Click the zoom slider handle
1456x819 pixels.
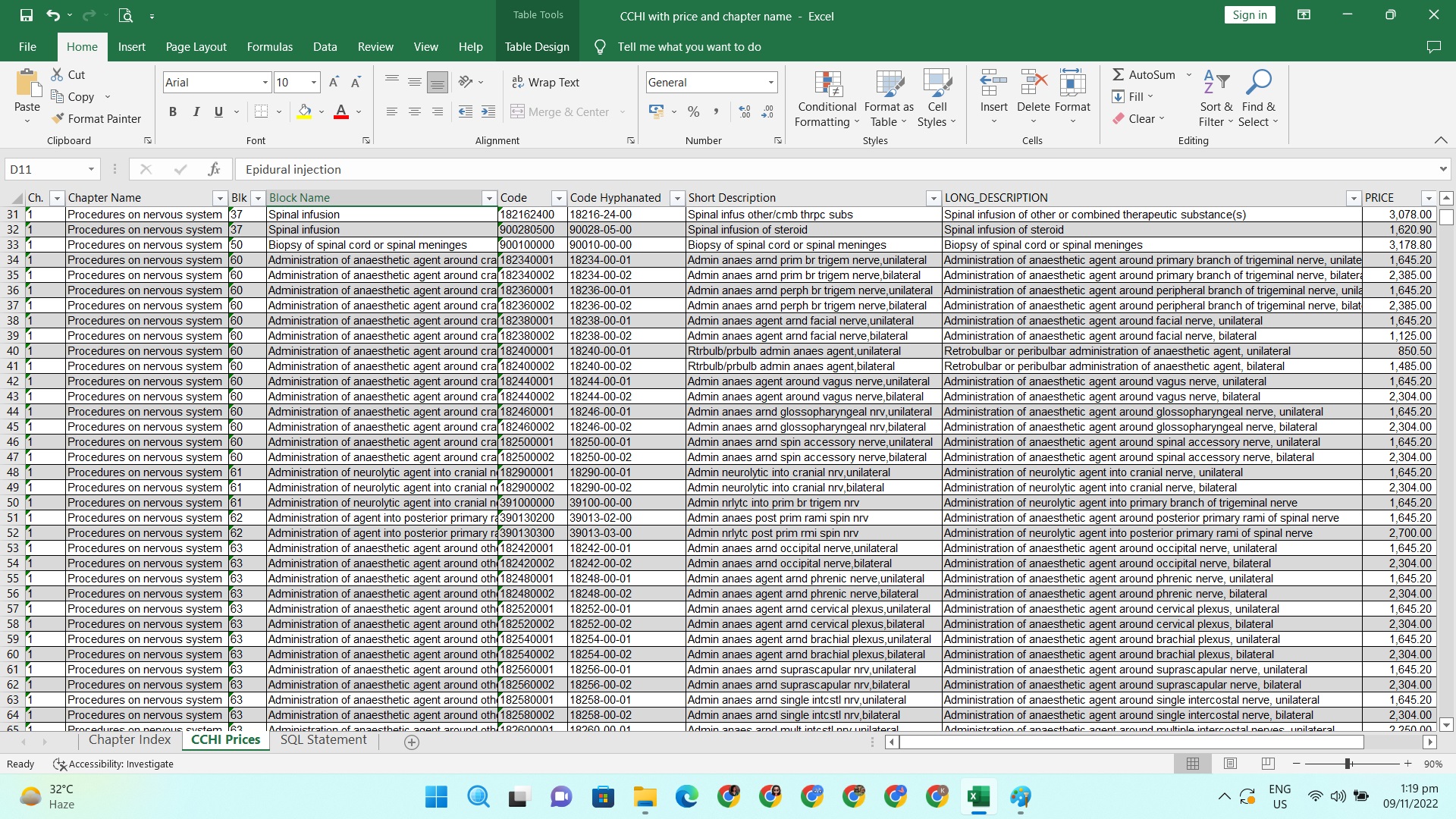pyautogui.click(x=1348, y=764)
